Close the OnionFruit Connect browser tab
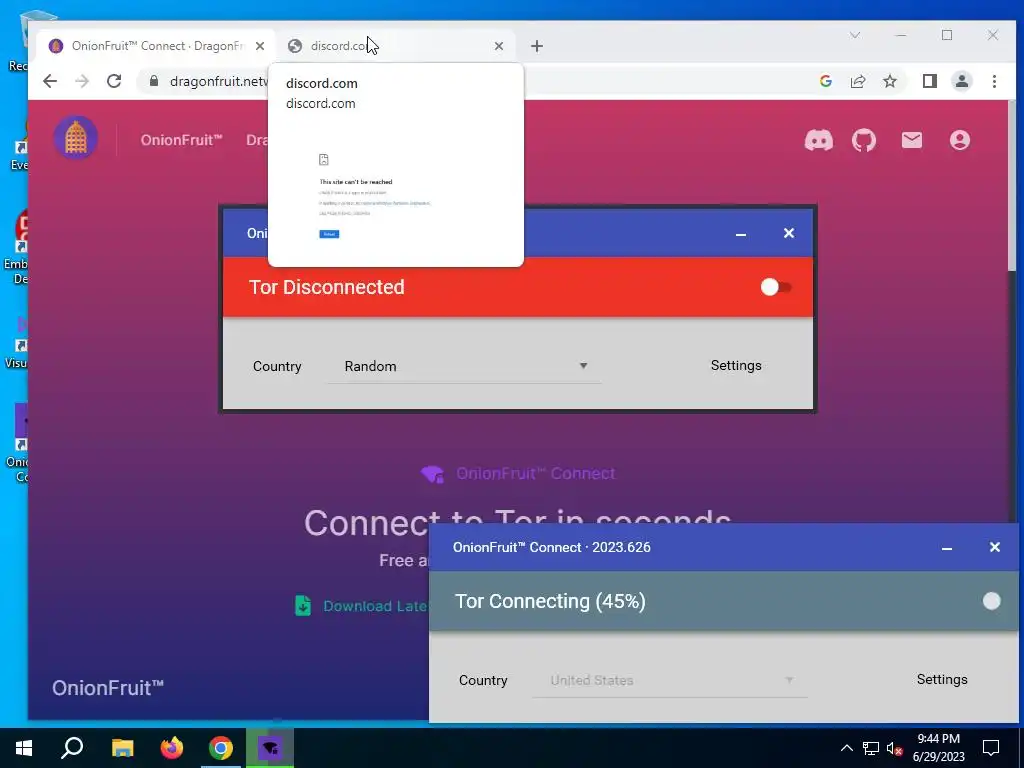Image resolution: width=1024 pixels, height=768 pixels. pos(260,46)
